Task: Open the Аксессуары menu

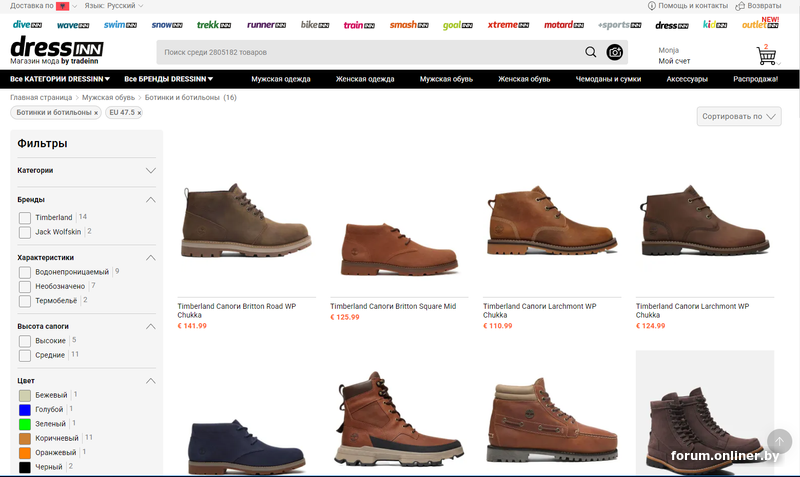Action: point(687,79)
